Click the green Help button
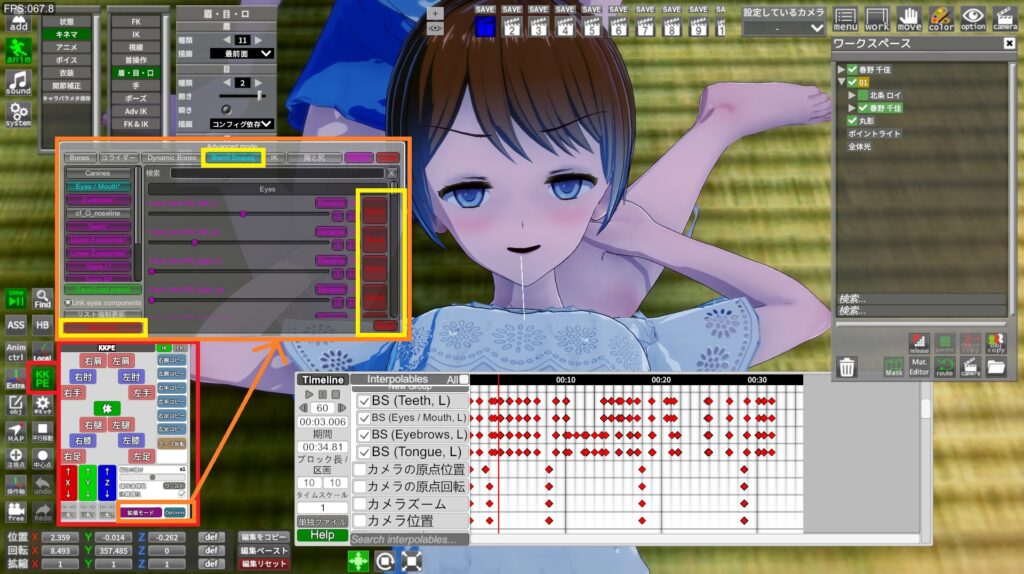 coord(322,535)
